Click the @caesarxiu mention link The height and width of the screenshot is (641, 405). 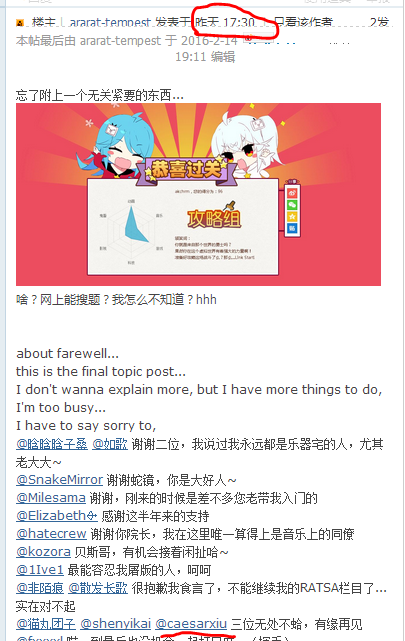point(191,624)
